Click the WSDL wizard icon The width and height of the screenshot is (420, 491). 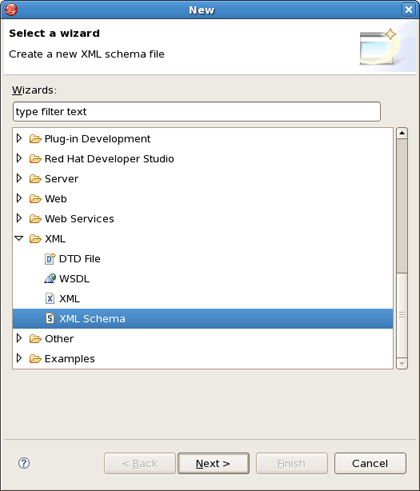click(50, 279)
